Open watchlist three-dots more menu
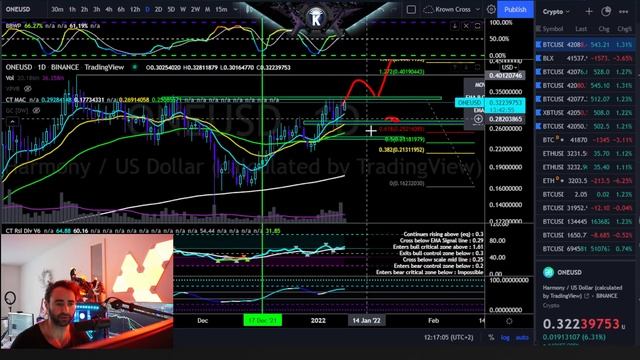Viewport: 640px width, 360px height. coord(623,12)
